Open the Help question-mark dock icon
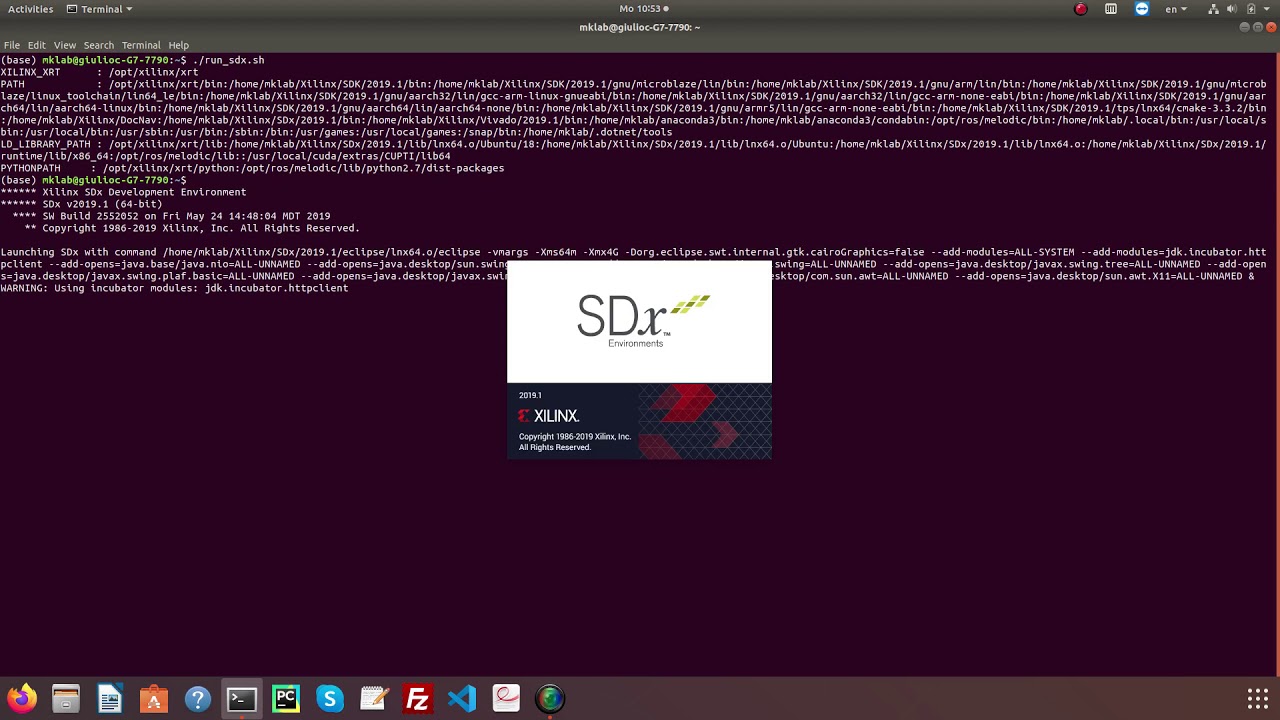 click(198, 699)
